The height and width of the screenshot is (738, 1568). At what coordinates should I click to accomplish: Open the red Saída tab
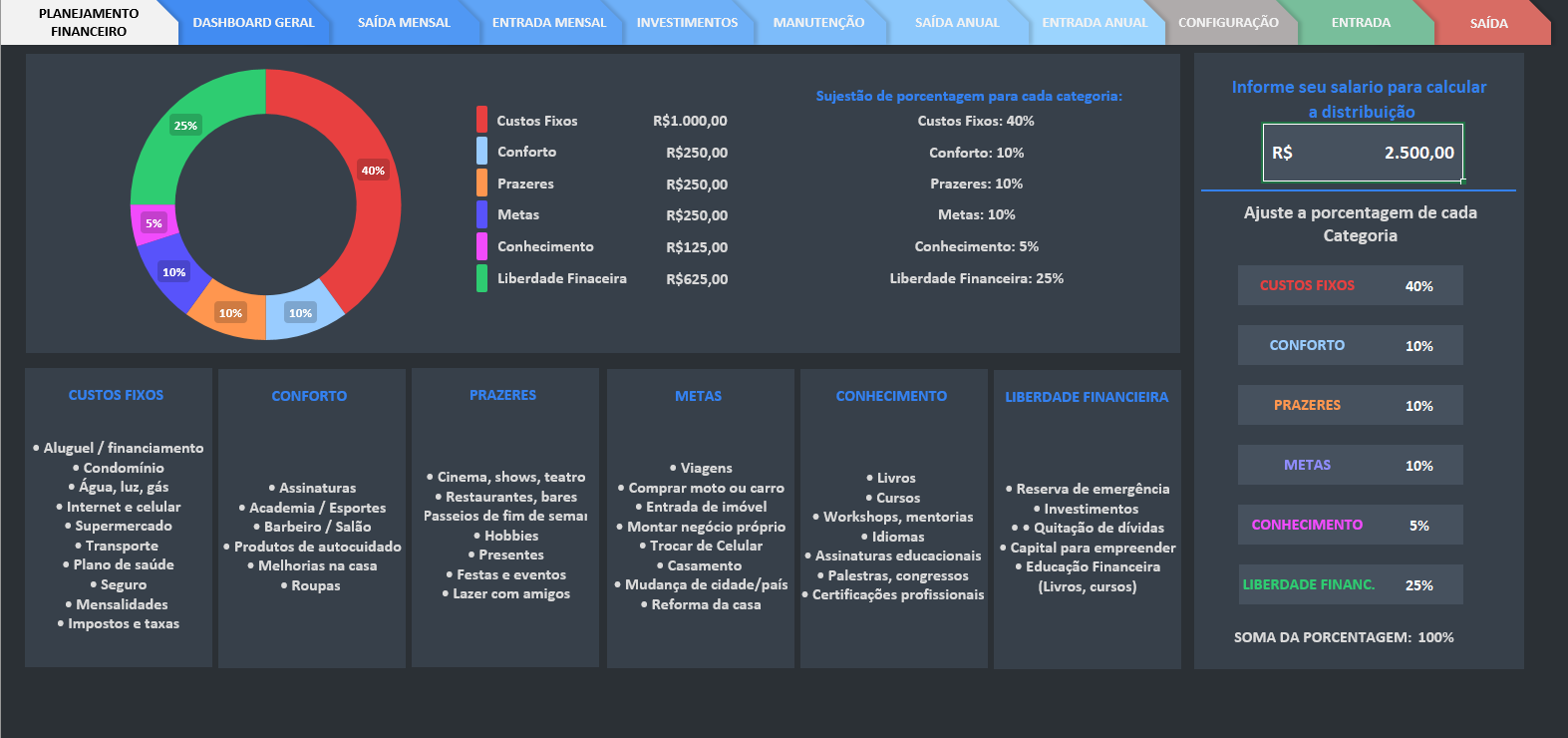pyautogui.click(x=1488, y=22)
